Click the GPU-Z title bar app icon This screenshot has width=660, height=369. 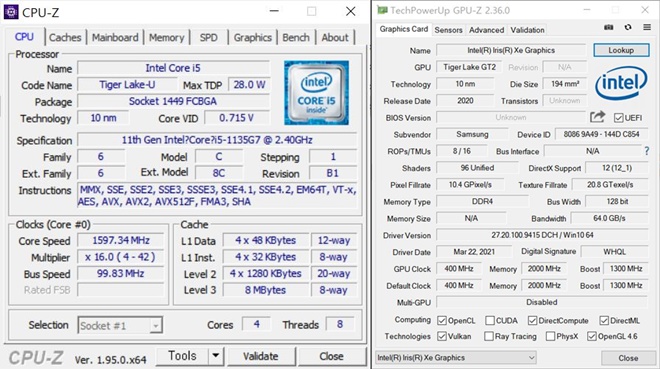382,10
